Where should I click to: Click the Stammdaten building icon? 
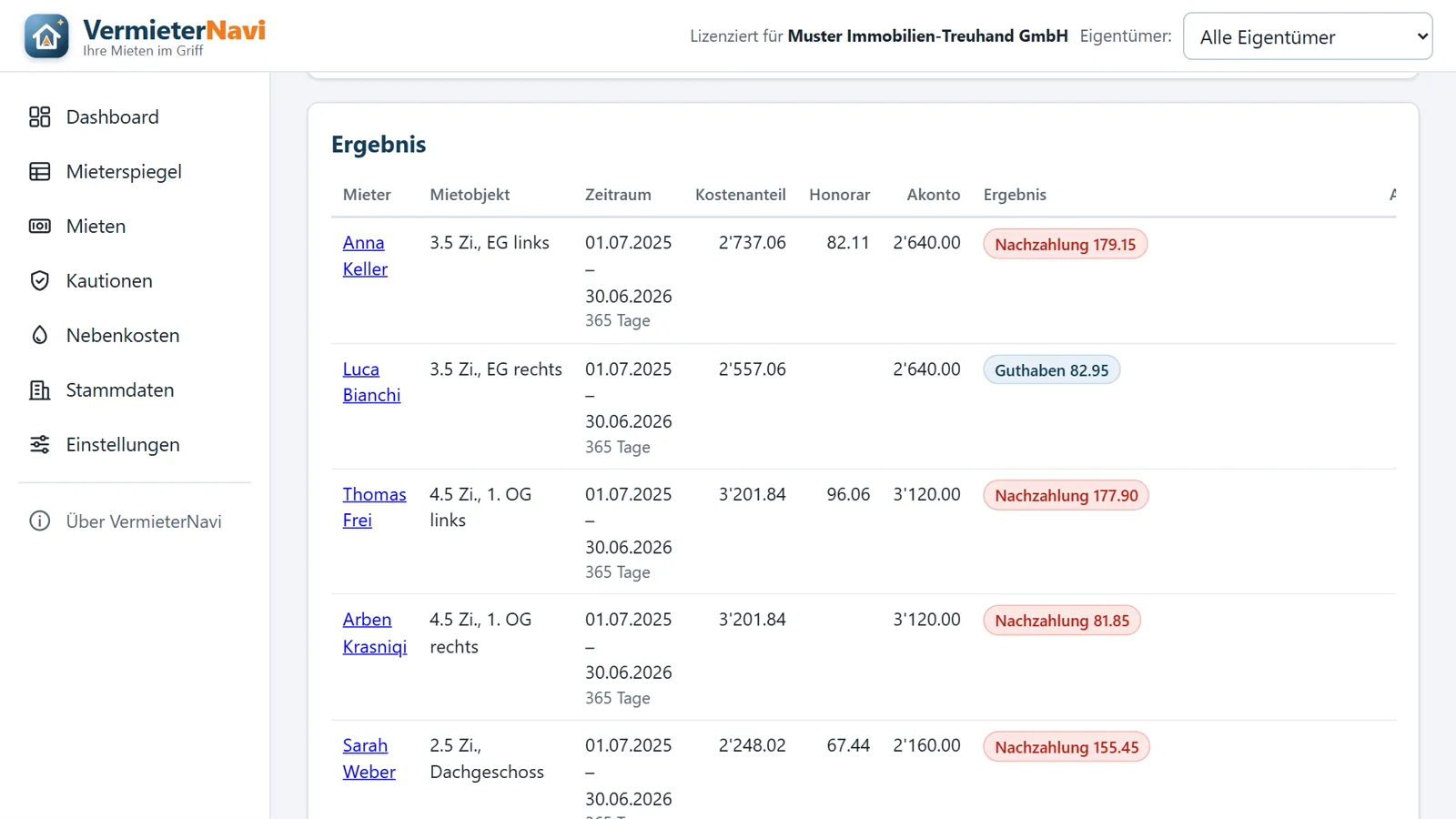40,389
